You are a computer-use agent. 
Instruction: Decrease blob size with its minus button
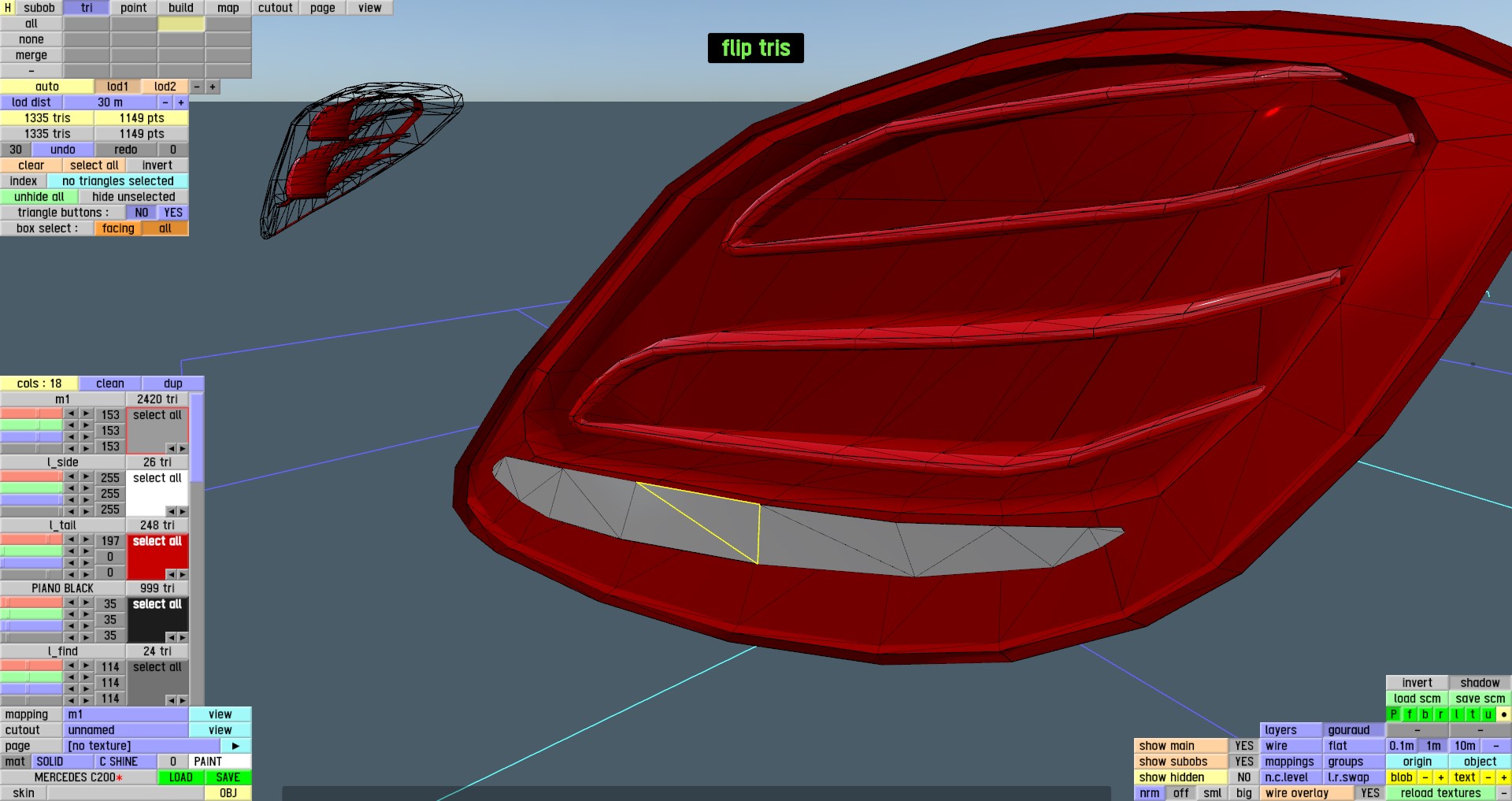point(1425,777)
